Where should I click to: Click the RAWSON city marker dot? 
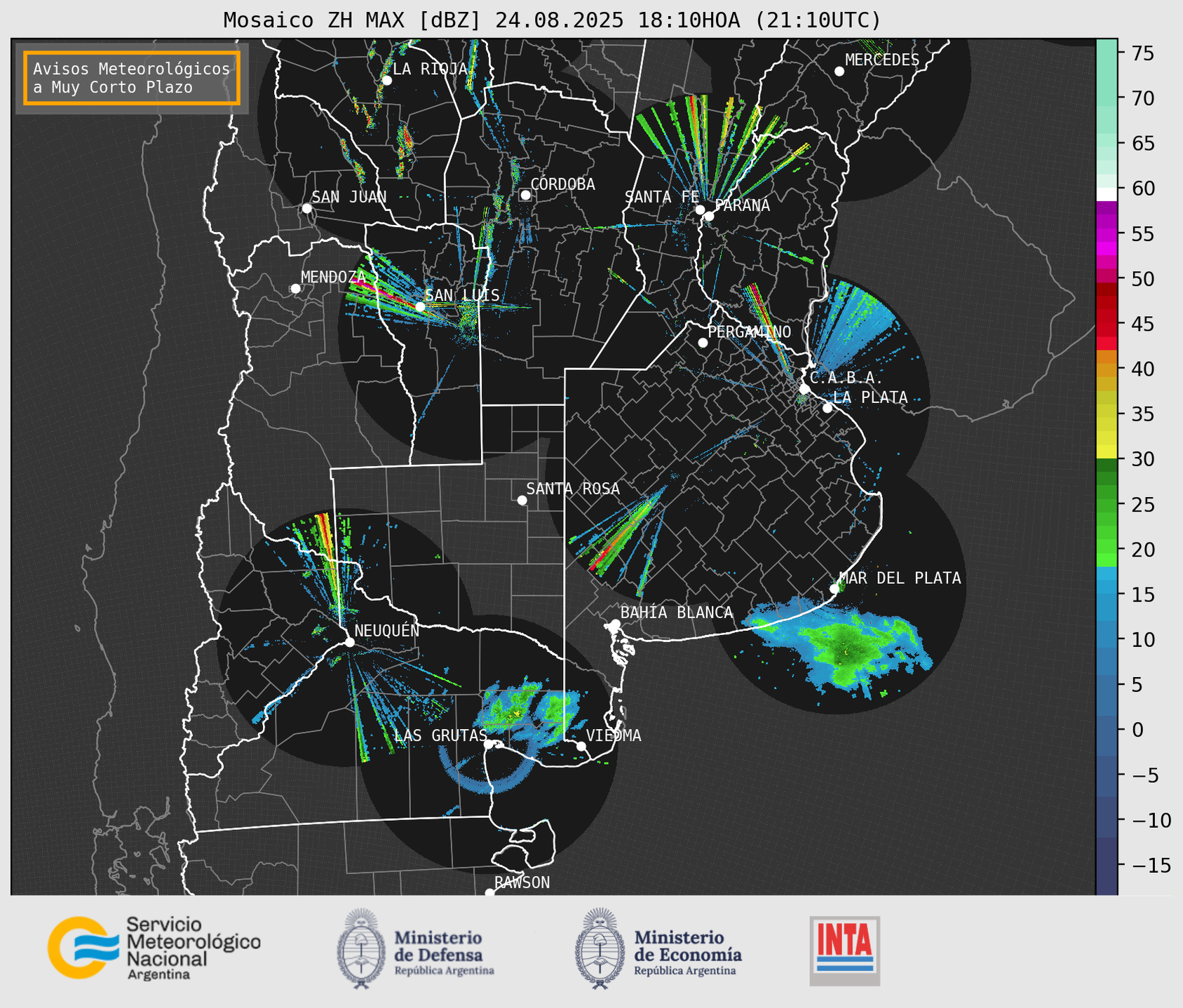coord(489,892)
